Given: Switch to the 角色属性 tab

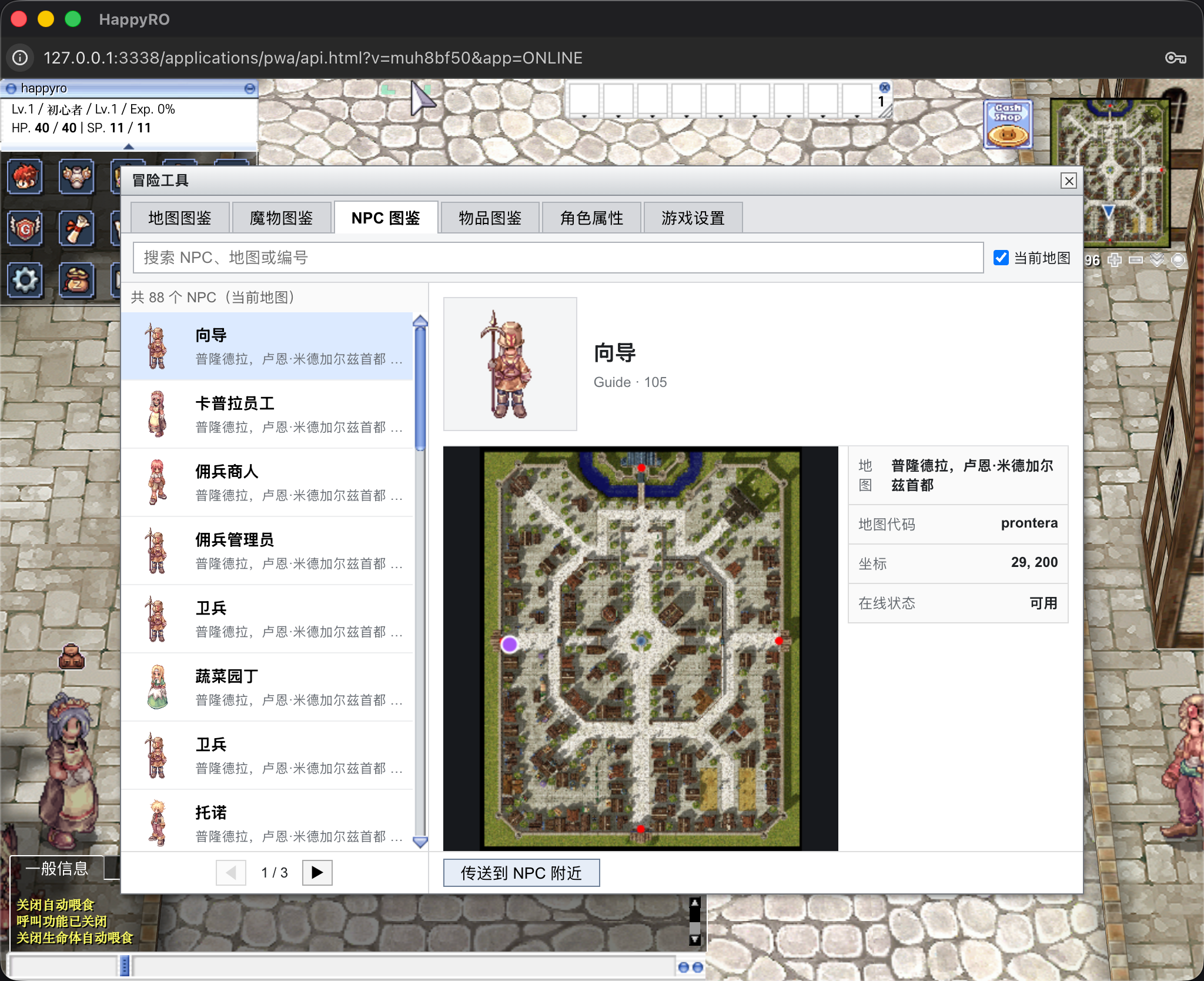Looking at the screenshot, I should 592,218.
